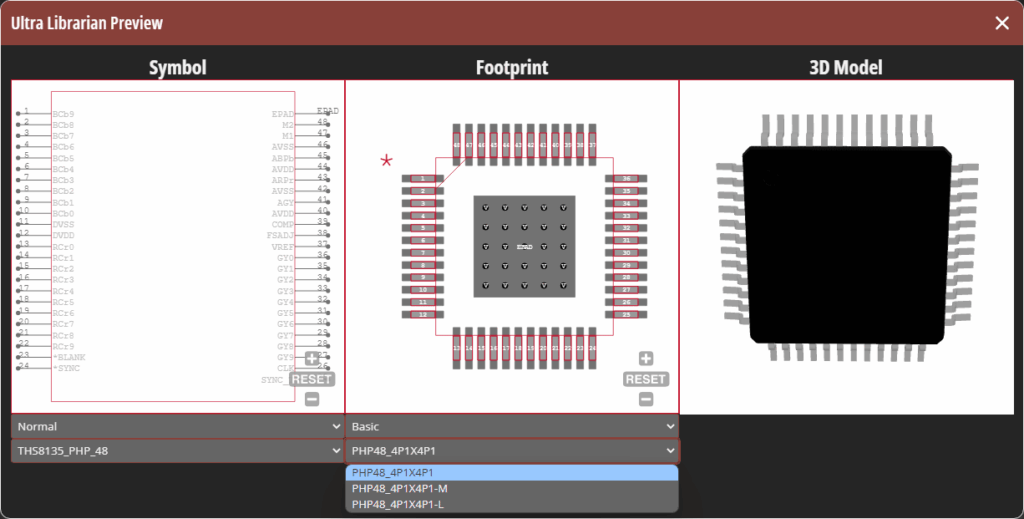Click the Footprint heading

[512, 67]
